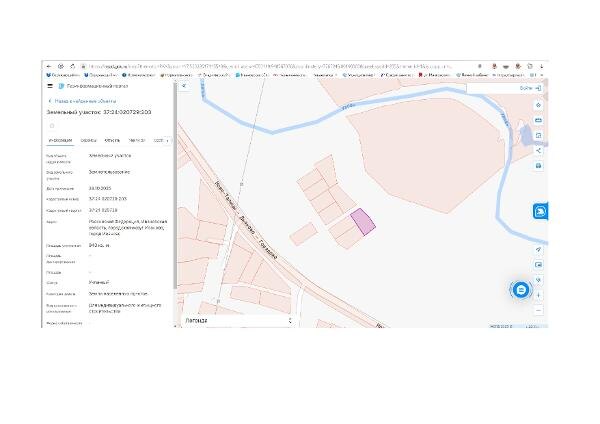Print the map with the printer icon
The width and height of the screenshot is (600, 424).
(x=538, y=166)
